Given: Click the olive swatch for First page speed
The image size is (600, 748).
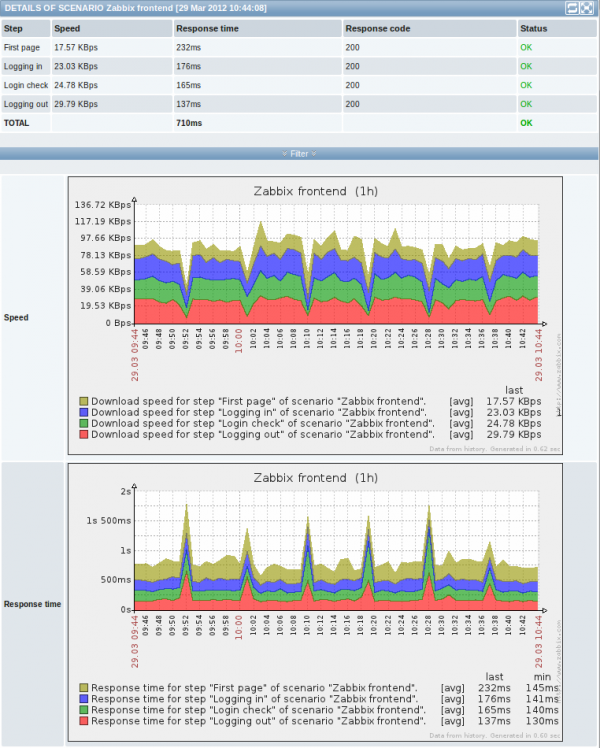Looking at the screenshot, I should 84,401.
